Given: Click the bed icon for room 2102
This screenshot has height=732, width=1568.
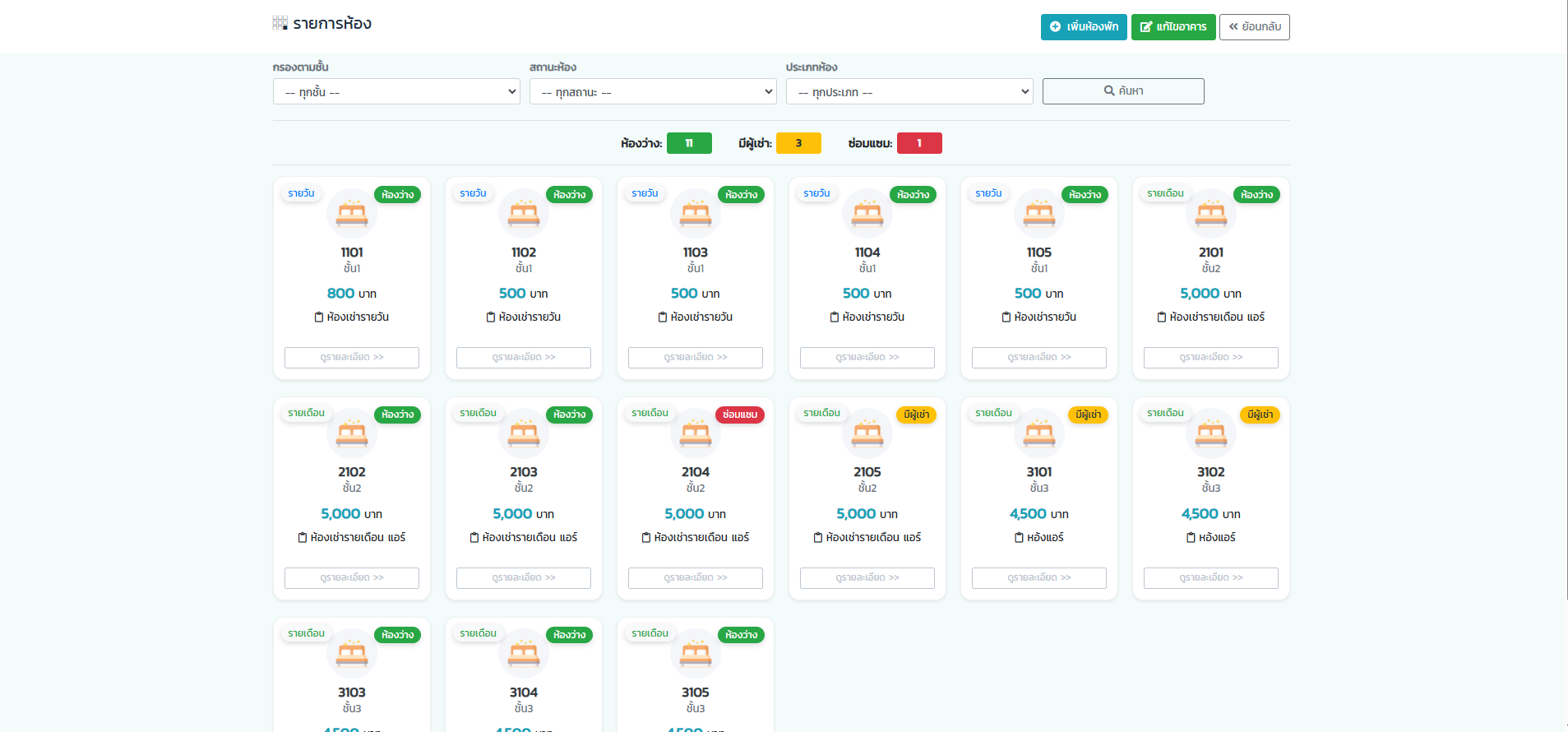Looking at the screenshot, I should point(352,433).
